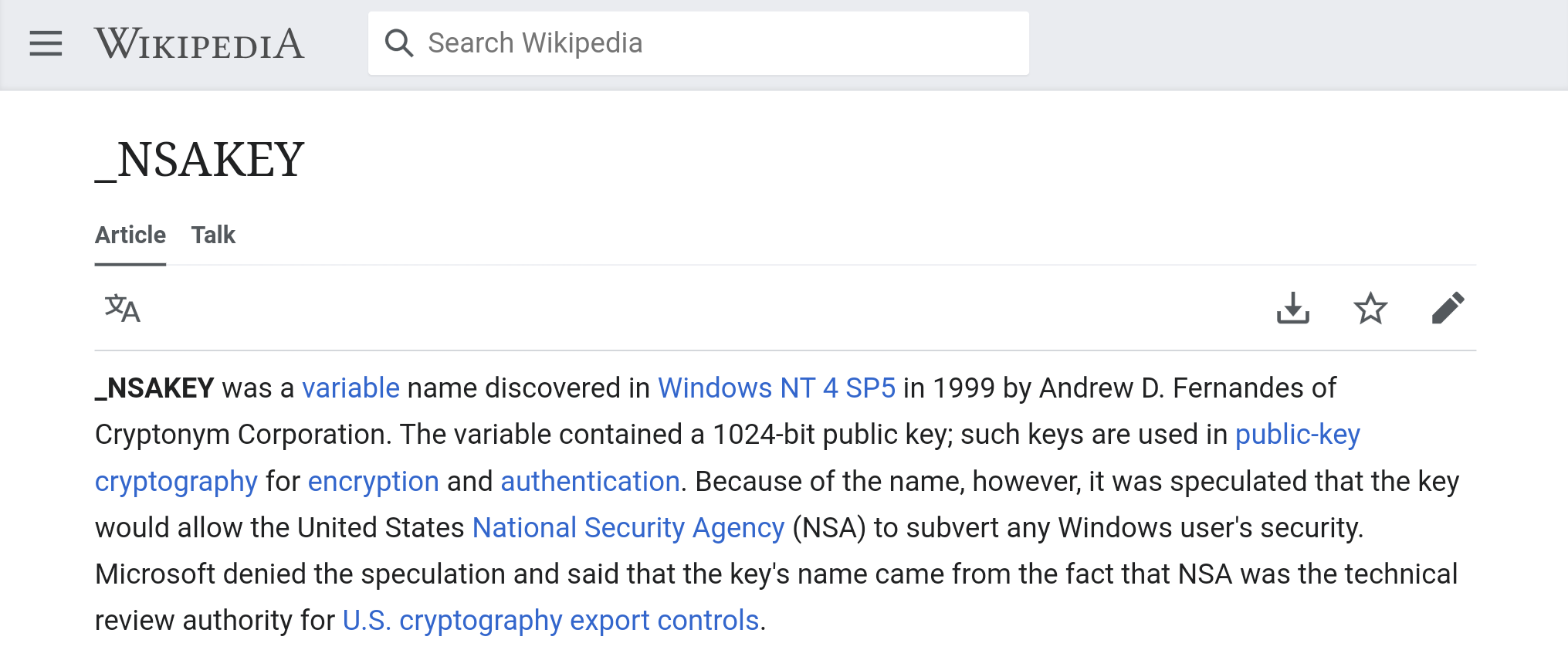Click the search magnifier icon
Viewport: 1568px width, 667px height.
point(398,43)
